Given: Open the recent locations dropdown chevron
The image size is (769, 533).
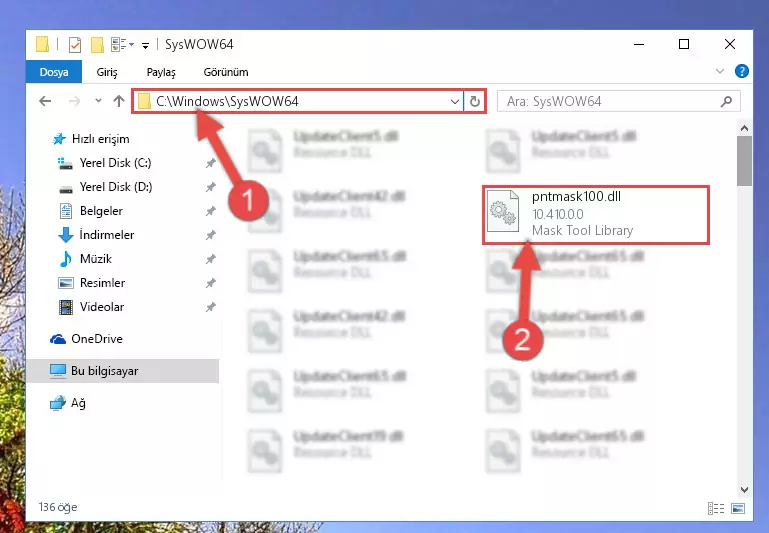Looking at the screenshot, I should pyautogui.click(x=98, y=101).
